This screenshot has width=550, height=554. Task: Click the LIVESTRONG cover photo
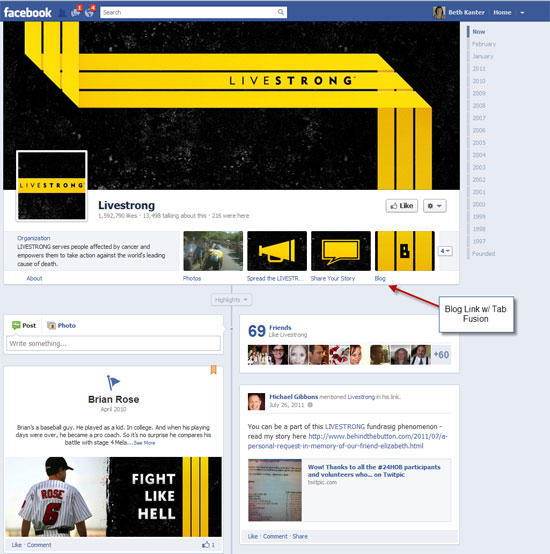tap(231, 105)
